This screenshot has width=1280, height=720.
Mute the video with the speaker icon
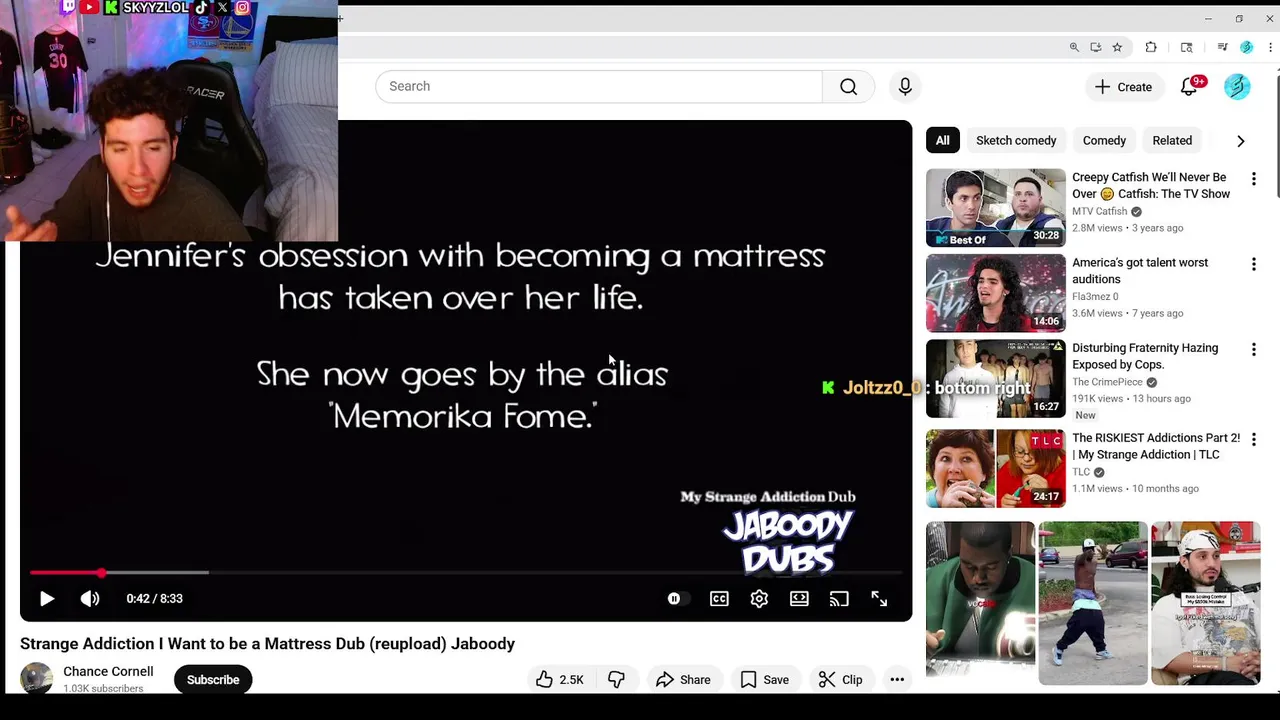pos(90,598)
